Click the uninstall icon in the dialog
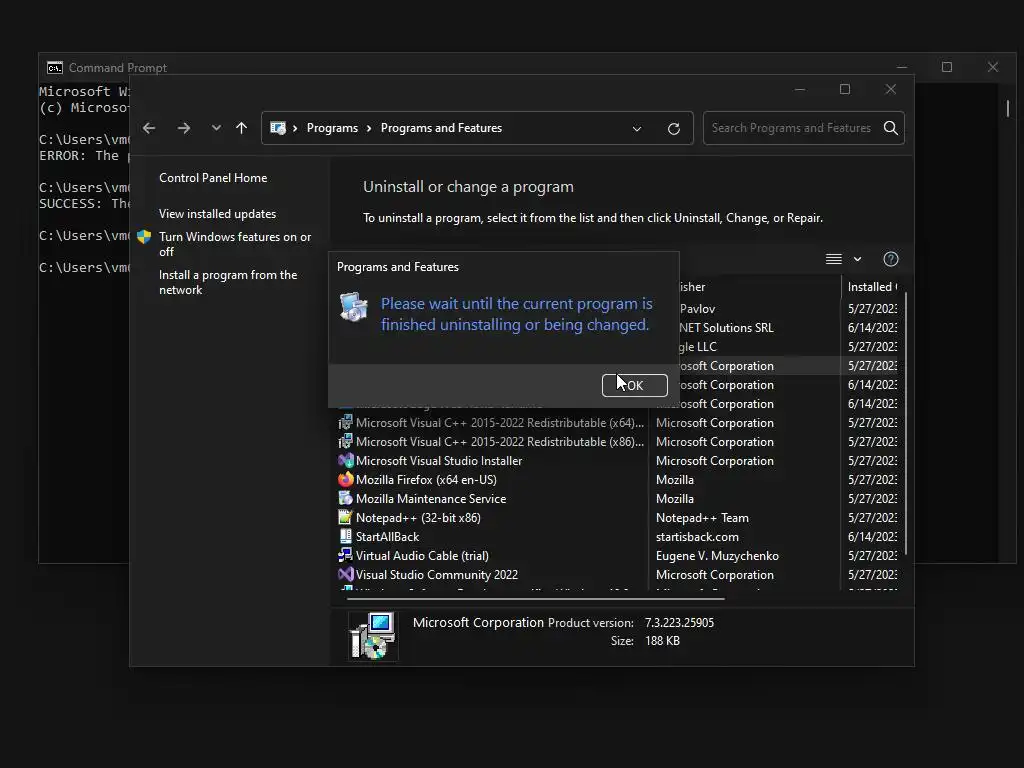 [353, 307]
